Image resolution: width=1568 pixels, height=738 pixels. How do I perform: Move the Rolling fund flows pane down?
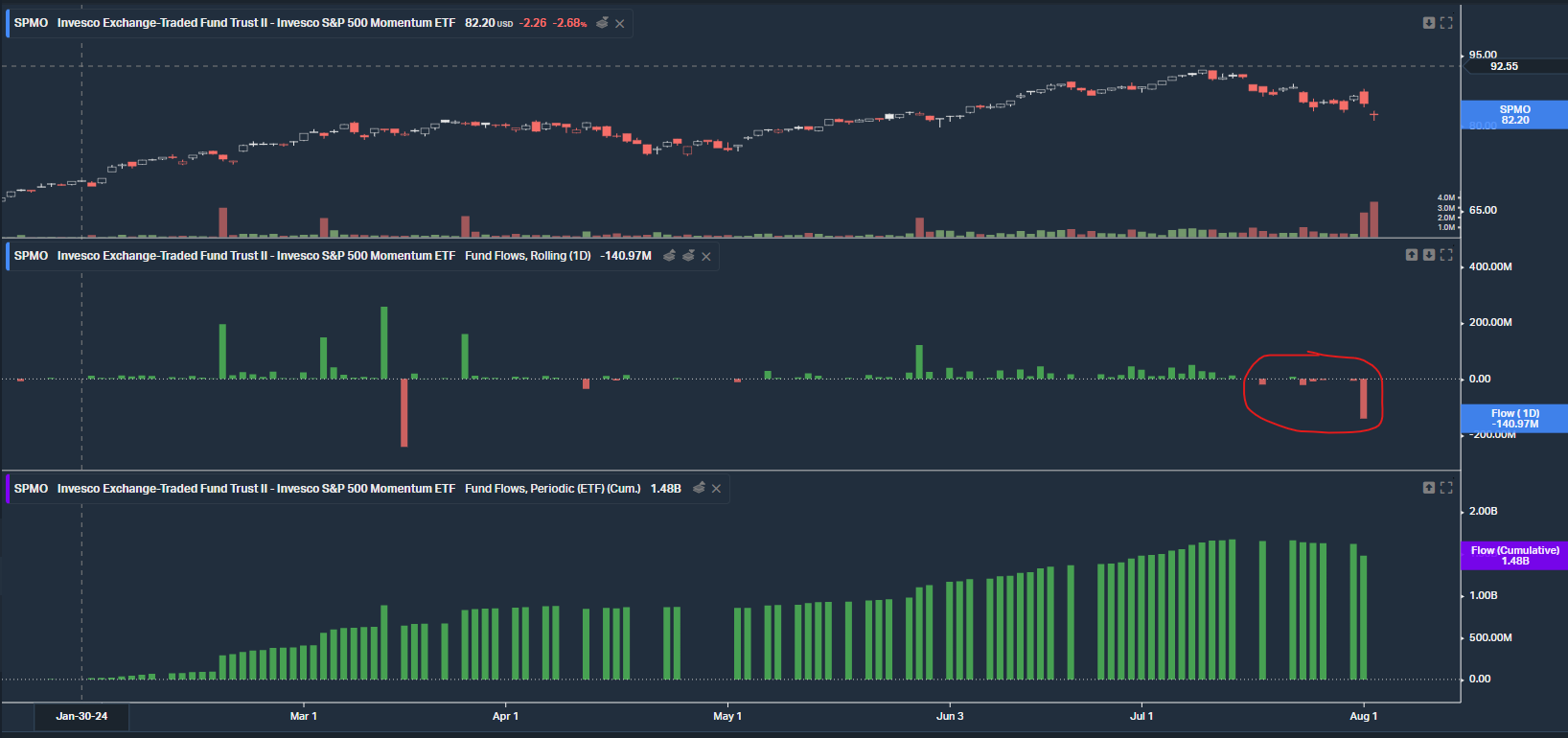click(x=1429, y=255)
